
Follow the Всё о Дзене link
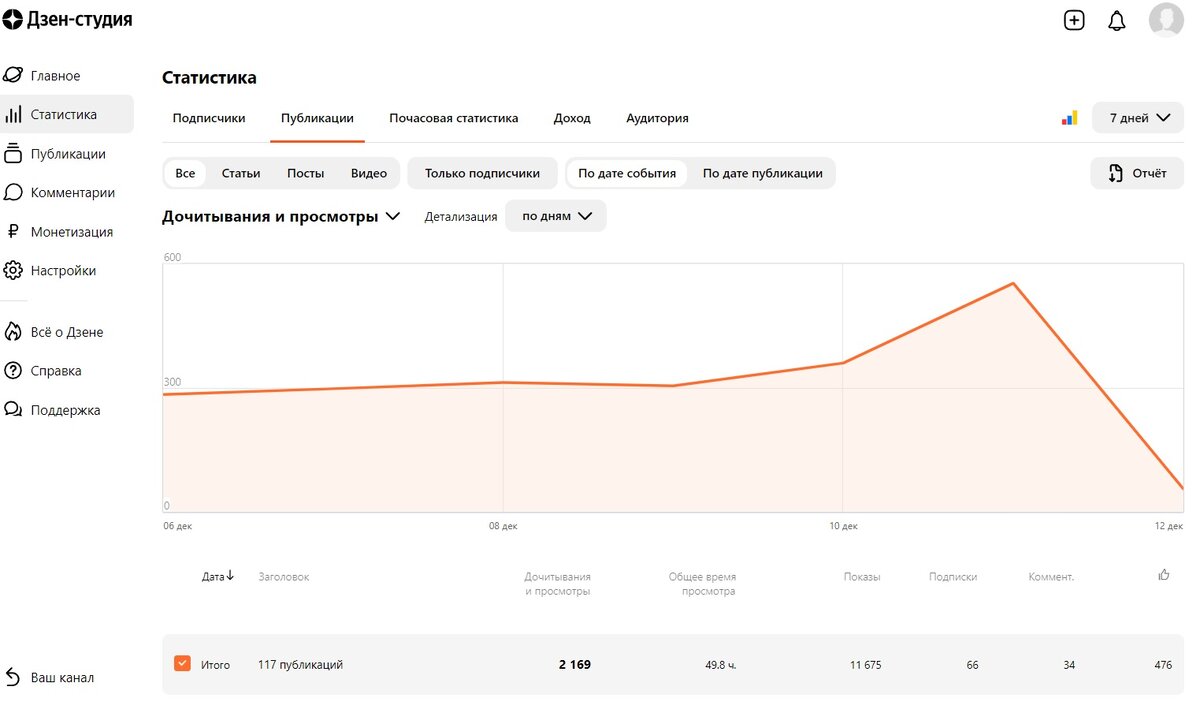point(66,332)
